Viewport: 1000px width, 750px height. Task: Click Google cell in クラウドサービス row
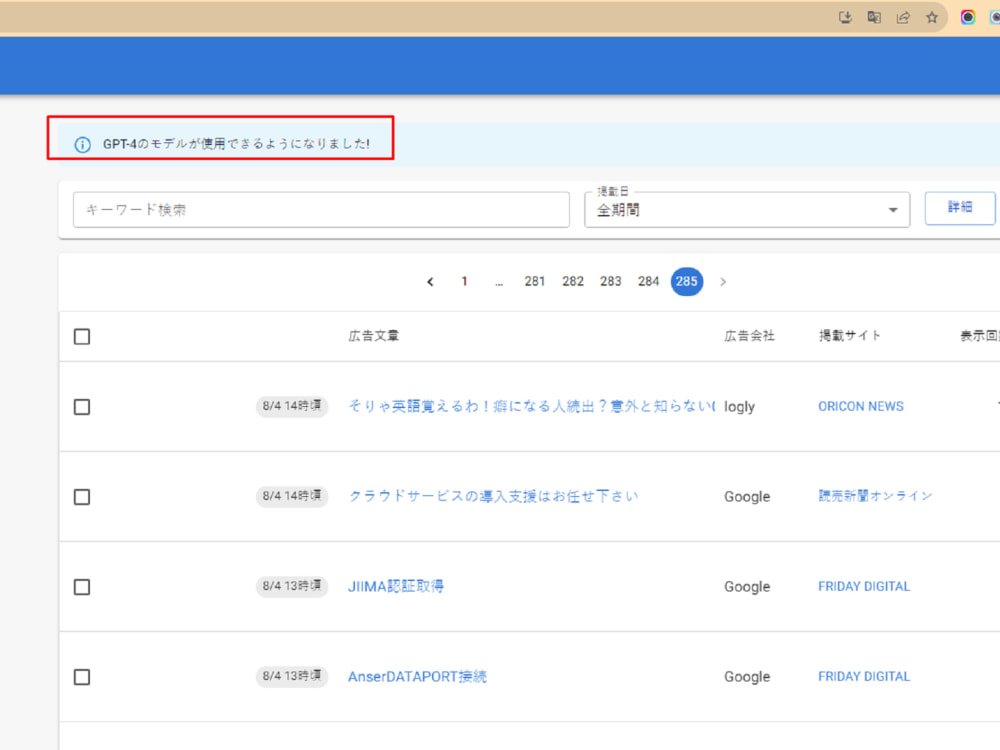coord(747,497)
